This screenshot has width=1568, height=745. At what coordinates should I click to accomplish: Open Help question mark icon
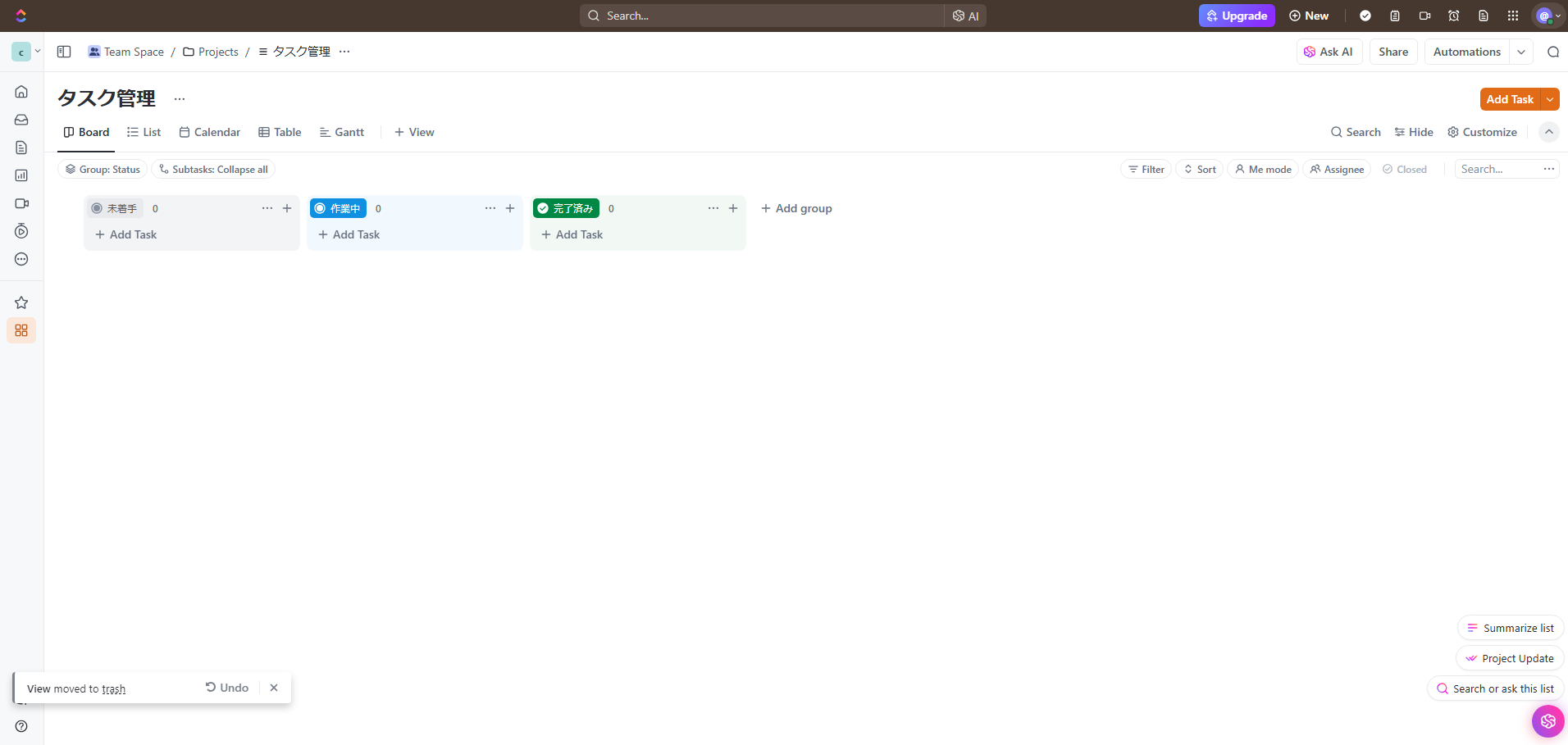21,726
